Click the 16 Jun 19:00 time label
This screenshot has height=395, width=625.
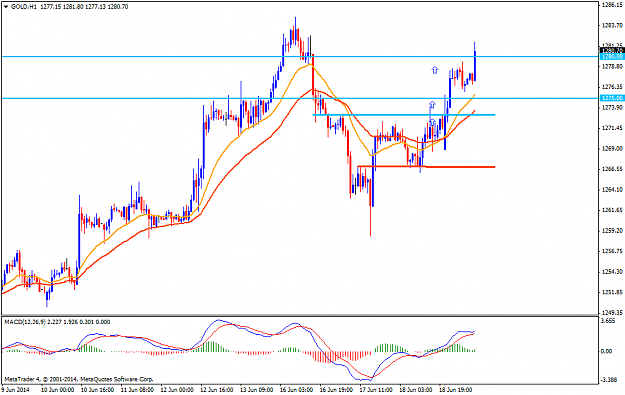coord(337,389)
